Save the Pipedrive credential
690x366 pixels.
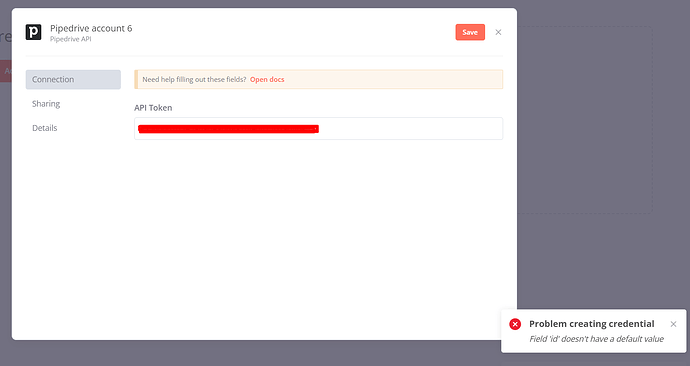point(470,32)
